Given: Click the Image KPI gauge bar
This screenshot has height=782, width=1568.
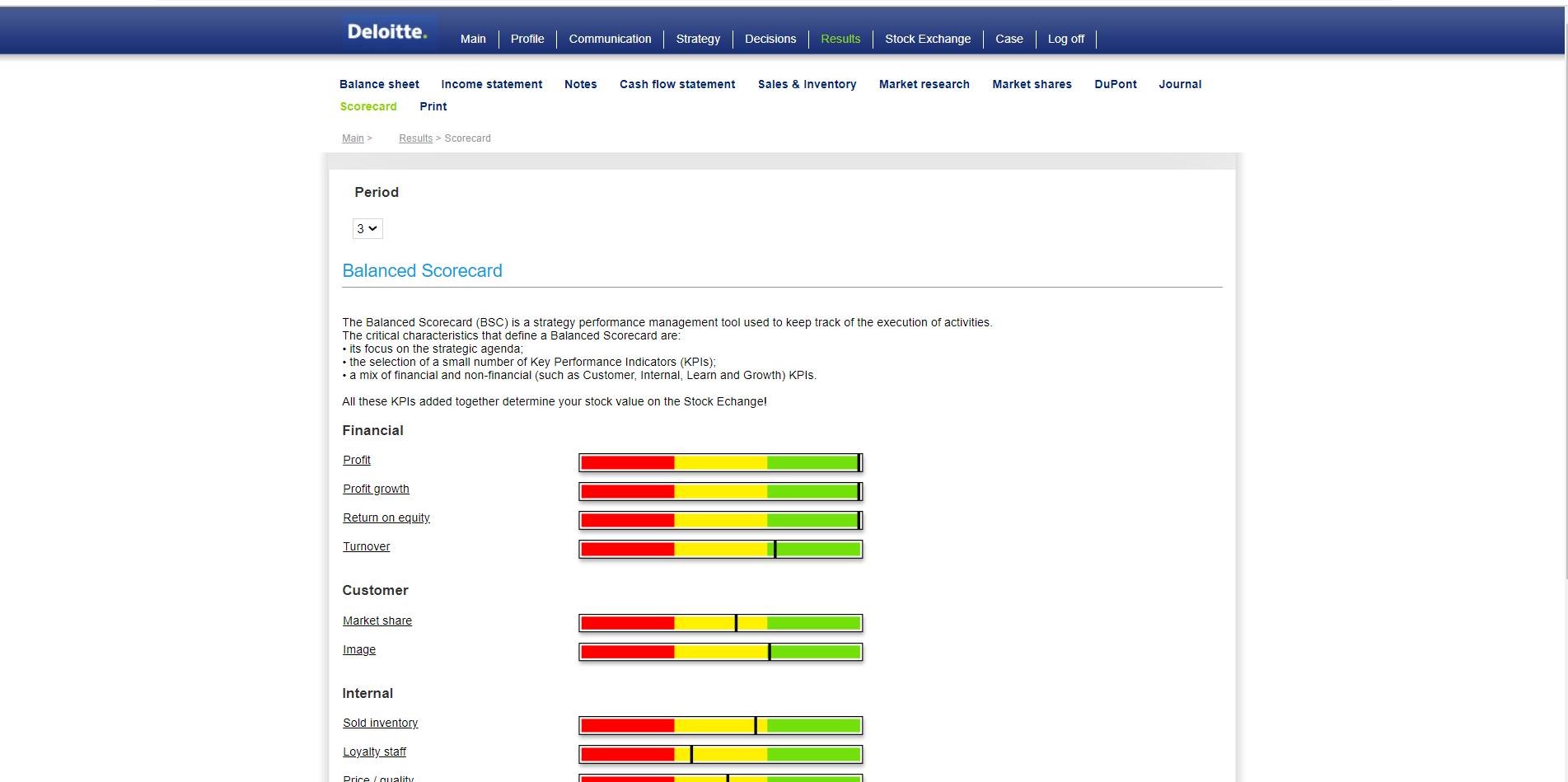Looking at the screenshot, I should [720, 653].
